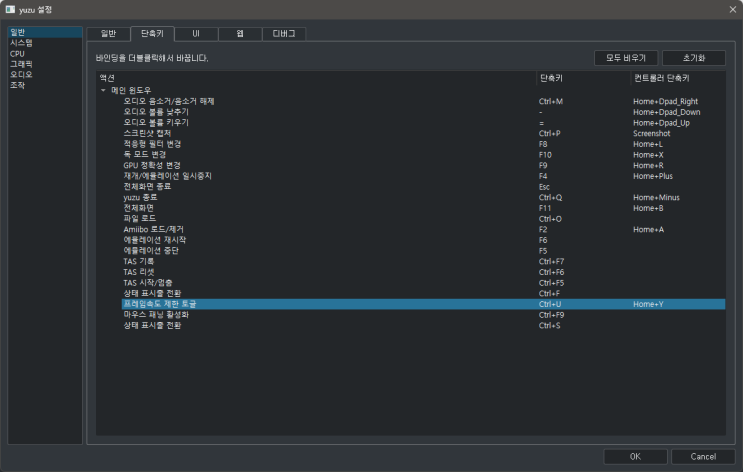Screen dimensions: 743x472
Task: Click the Screenshot controller shortcut cell
Action: click(x=652, y=134)
